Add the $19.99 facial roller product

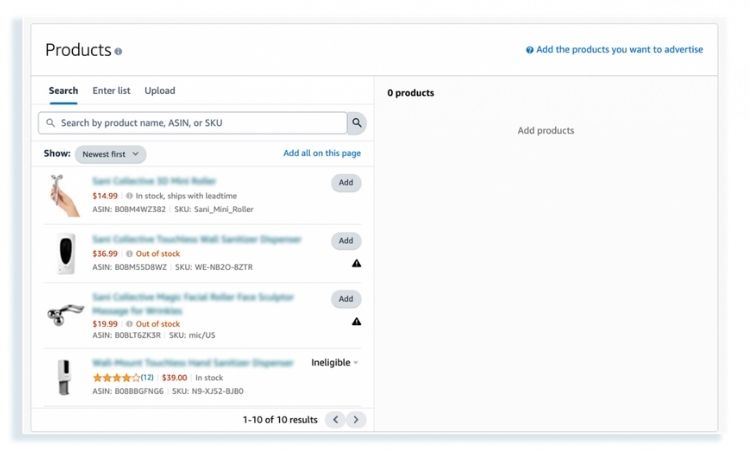(346, 299)
